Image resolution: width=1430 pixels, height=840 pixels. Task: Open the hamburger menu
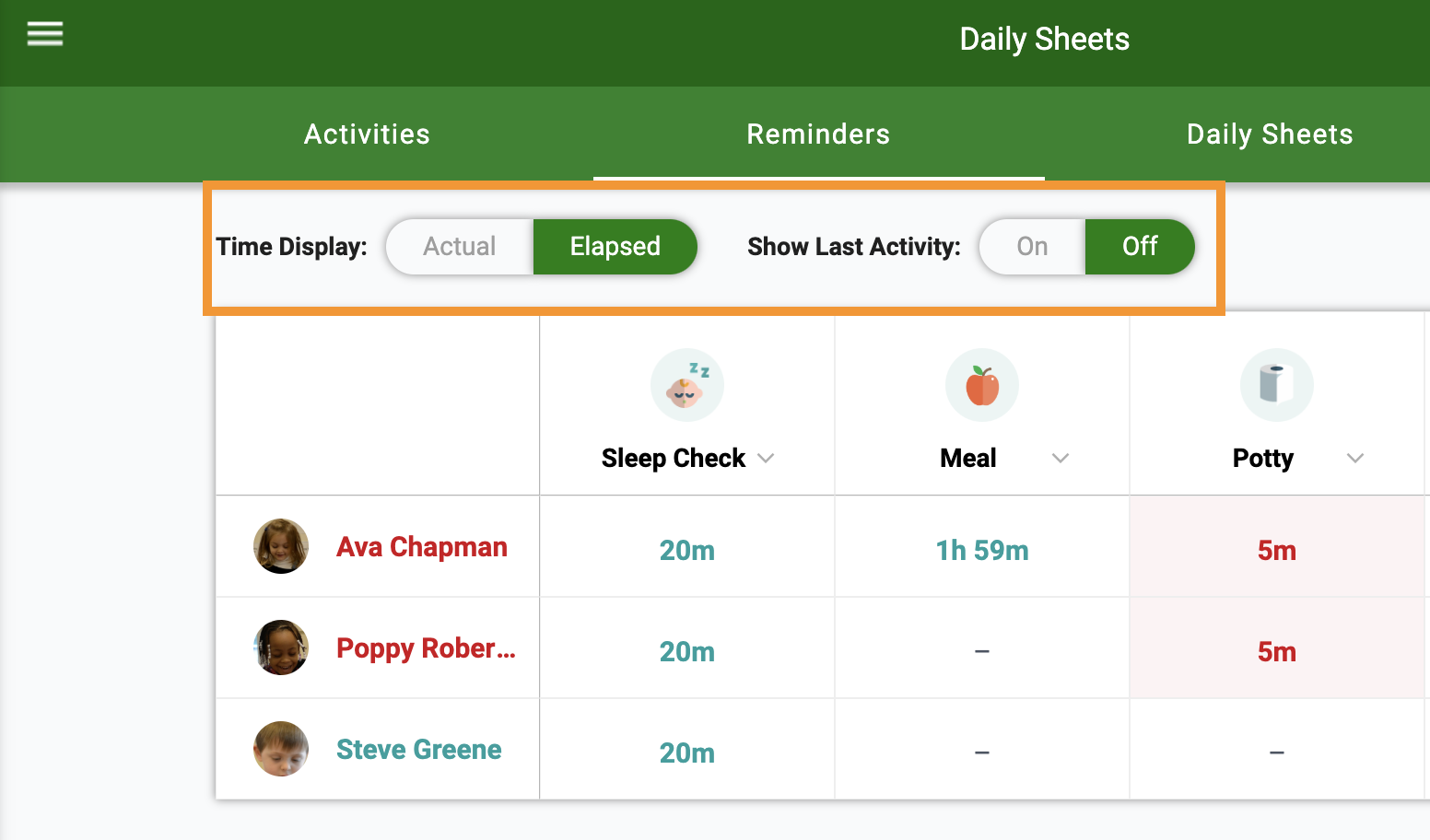click(45, 34)
